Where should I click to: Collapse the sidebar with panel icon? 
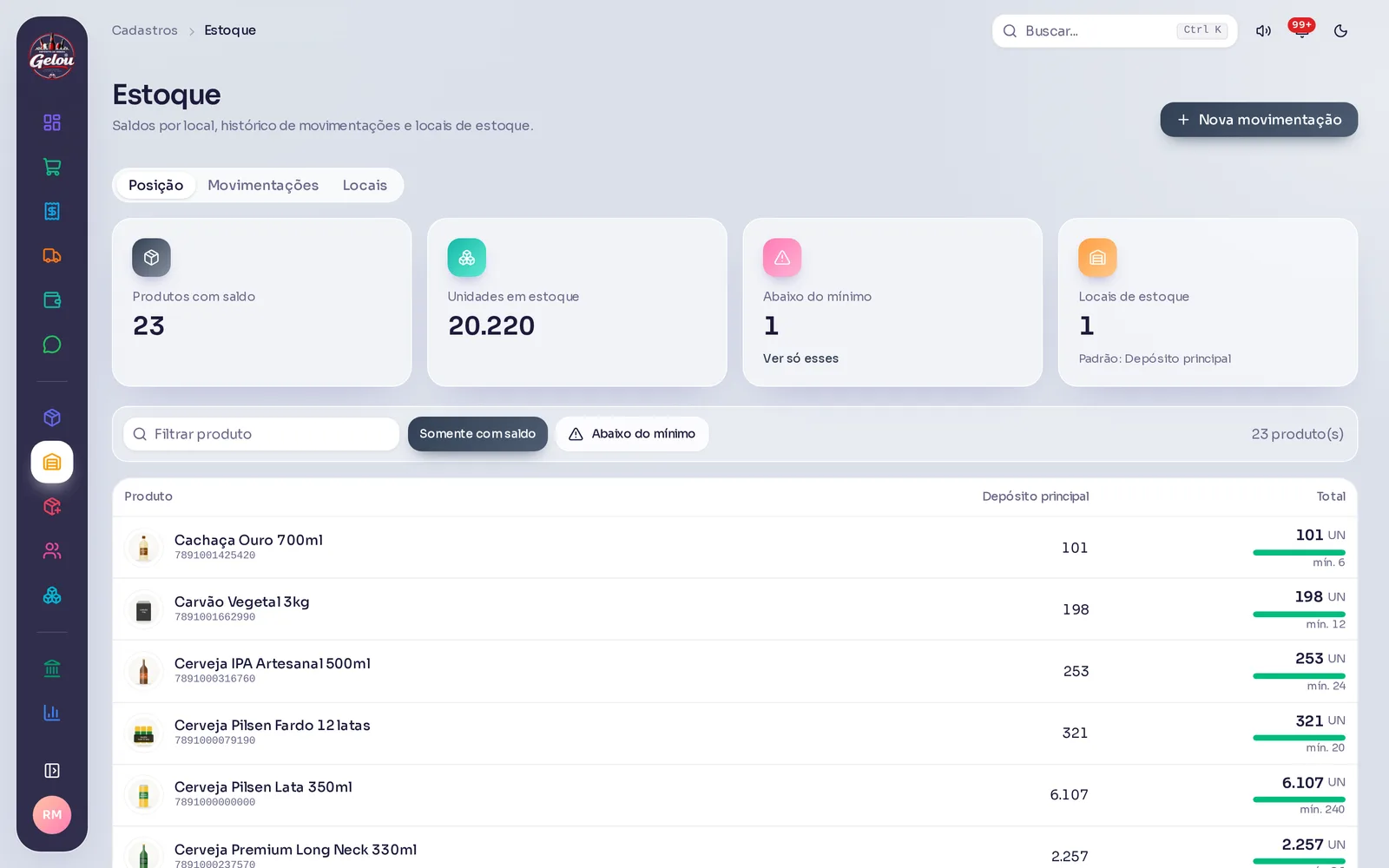tap(52, 771)
